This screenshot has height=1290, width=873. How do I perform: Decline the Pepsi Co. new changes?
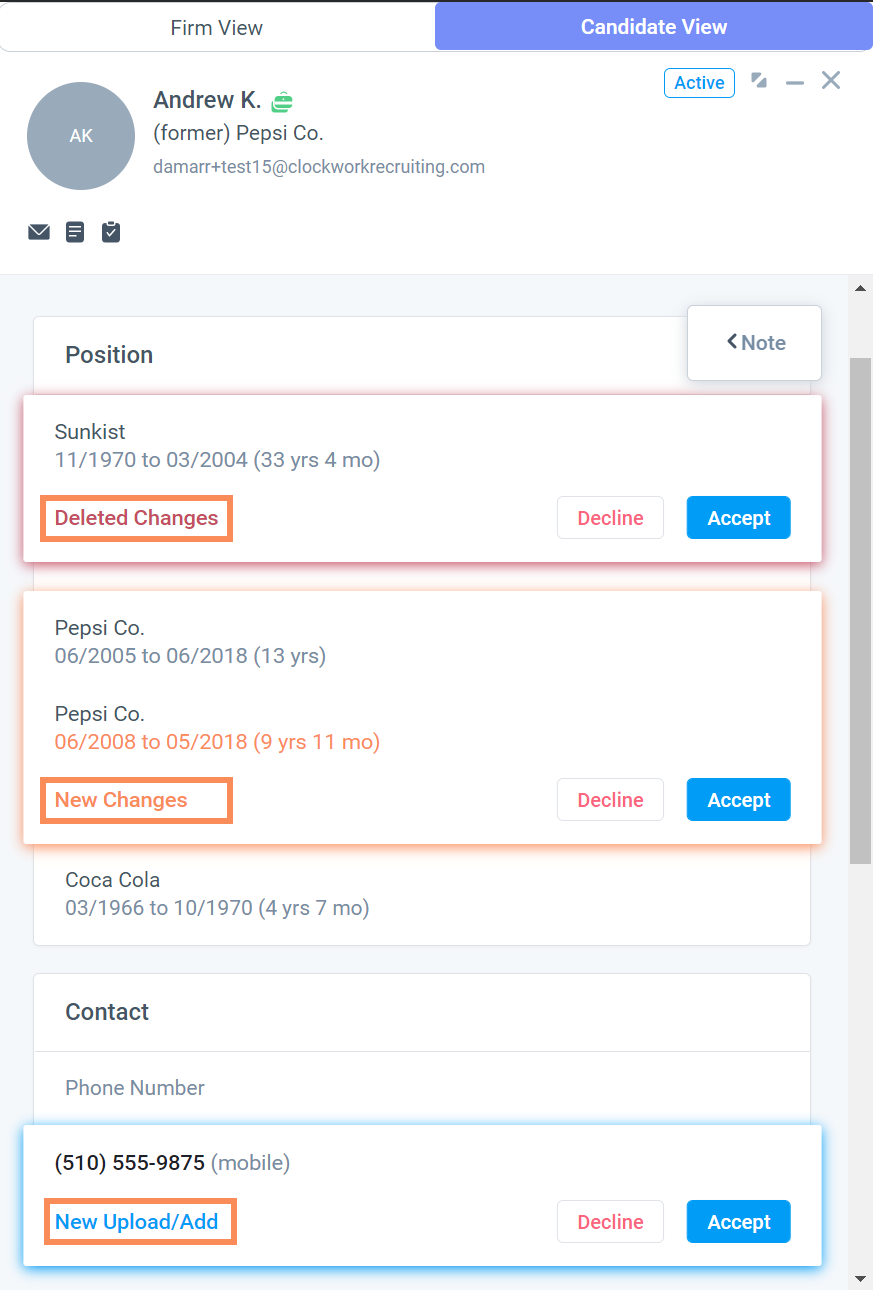click(x=610, y=800)
